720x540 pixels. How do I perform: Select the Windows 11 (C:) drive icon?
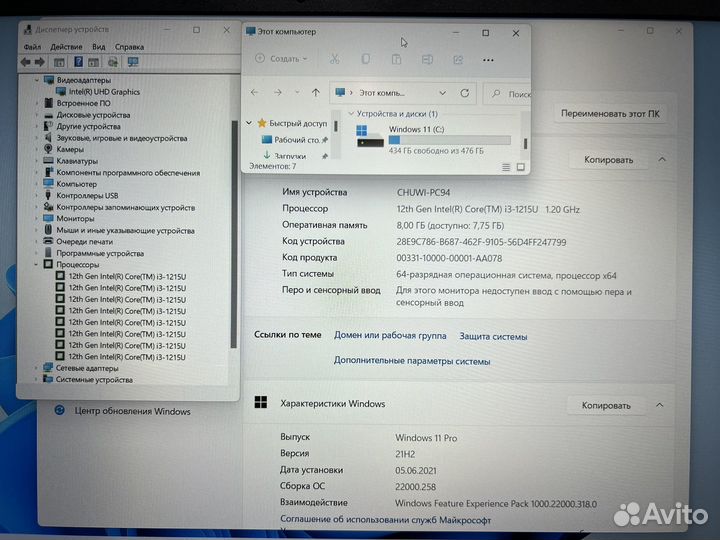pyautogui.click(x=370, y=136)
